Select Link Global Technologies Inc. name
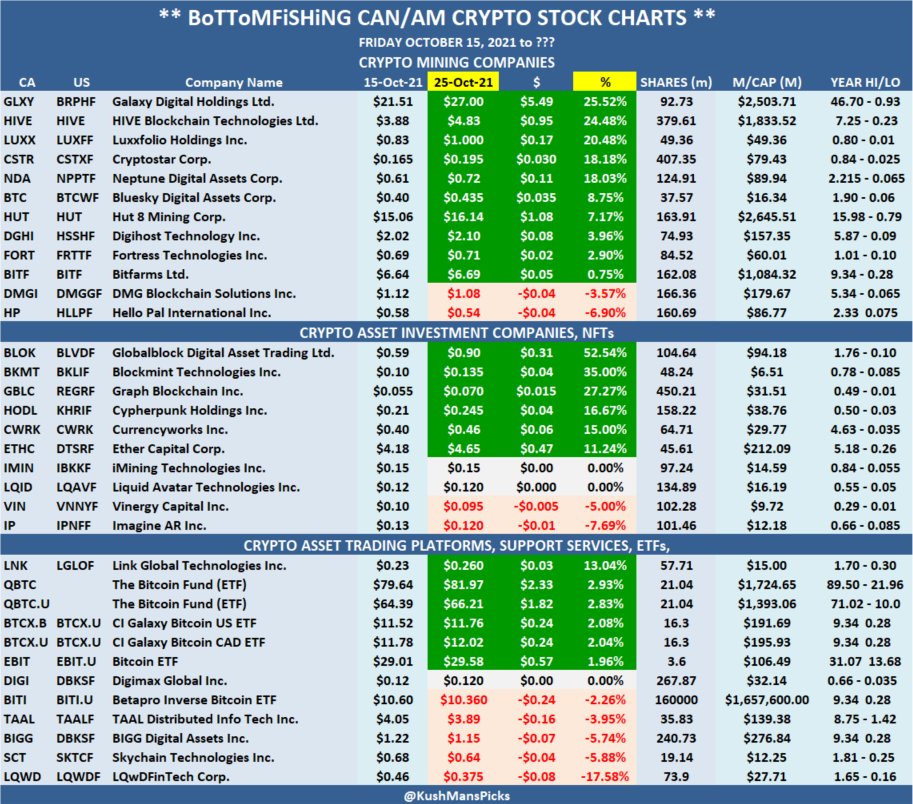Screen dimensions: 913x804 point(199,566)
